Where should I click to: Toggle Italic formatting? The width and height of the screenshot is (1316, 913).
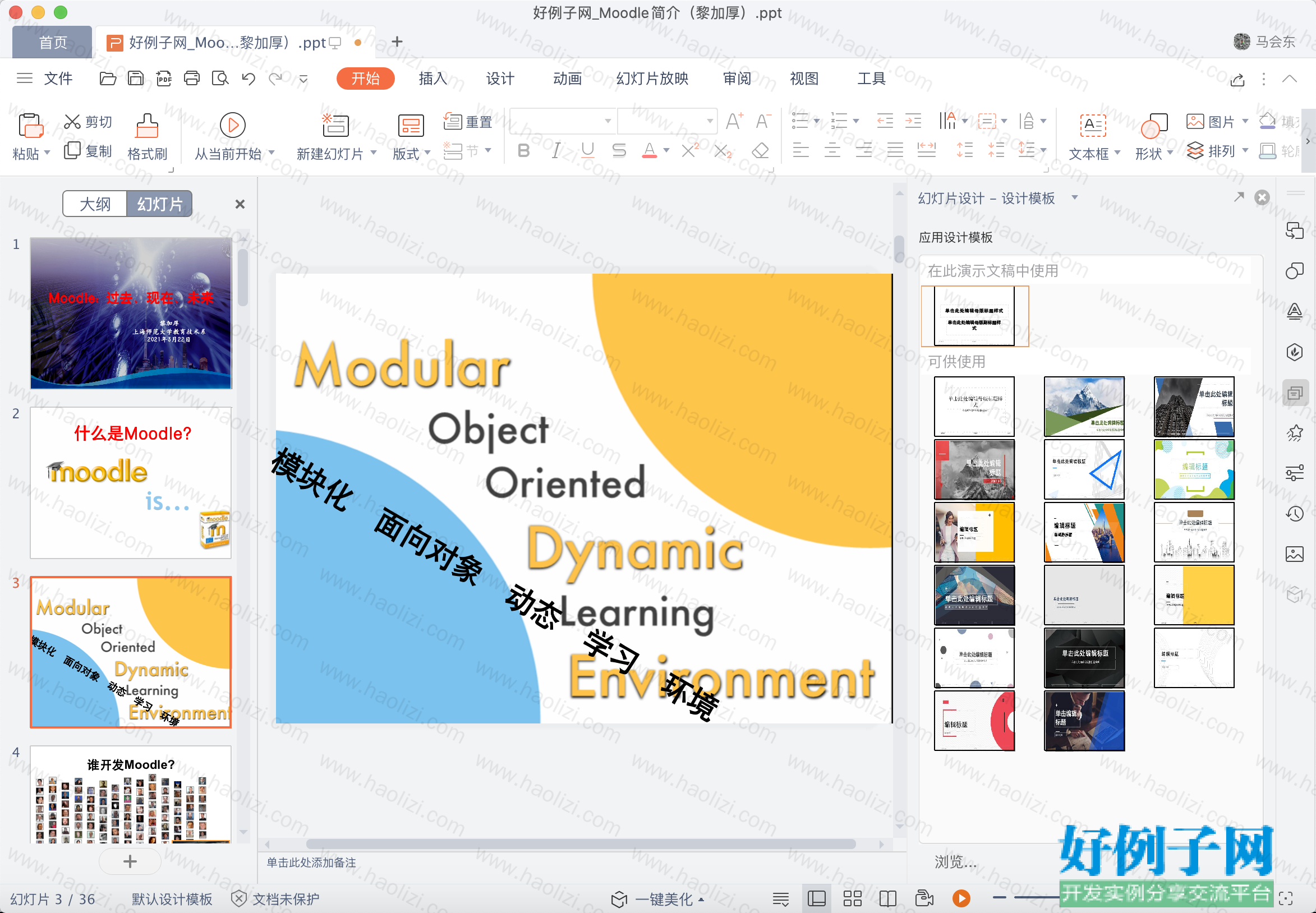(555, 150)
